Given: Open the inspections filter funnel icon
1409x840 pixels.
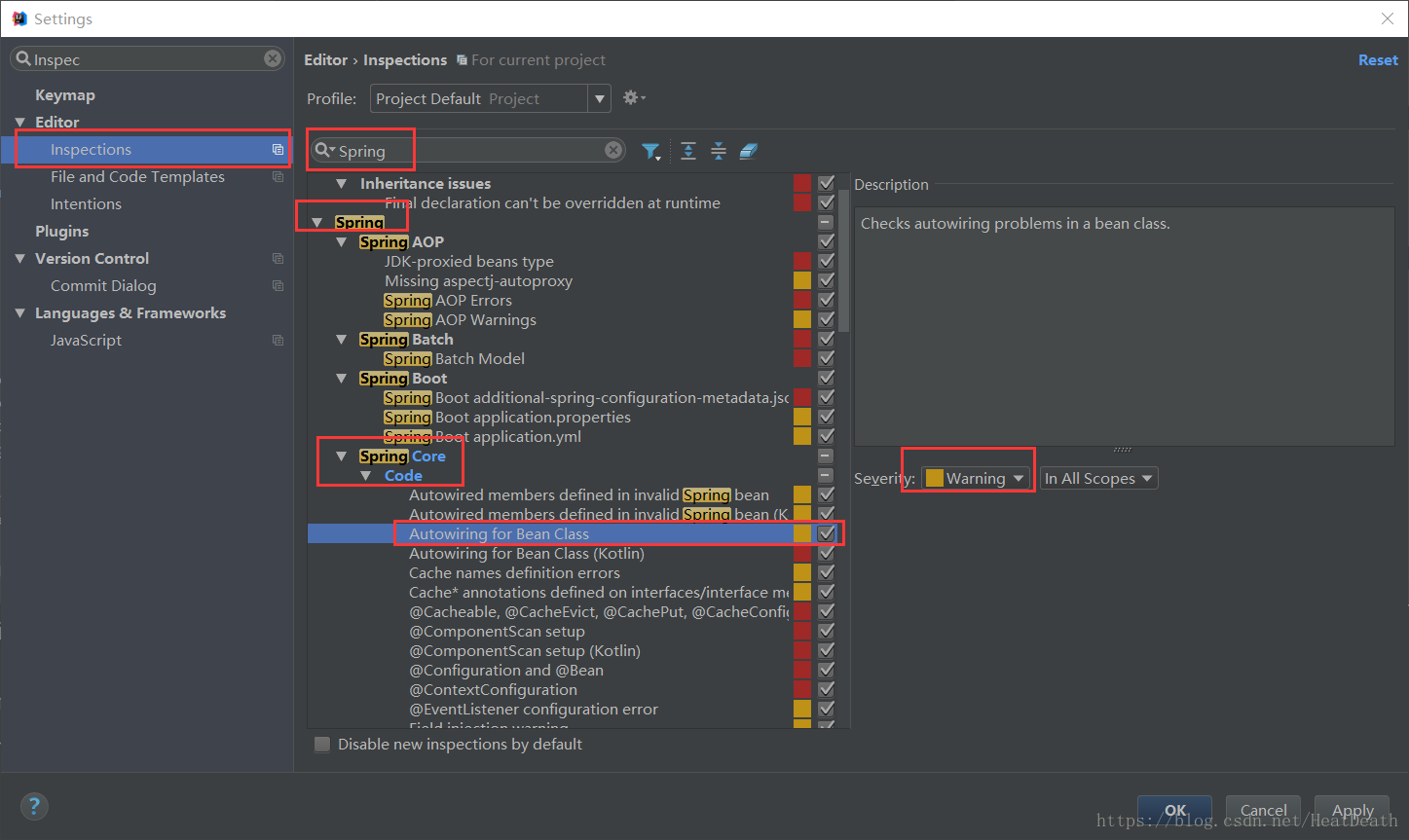Looking at the screenshot, I should point(651,151).
